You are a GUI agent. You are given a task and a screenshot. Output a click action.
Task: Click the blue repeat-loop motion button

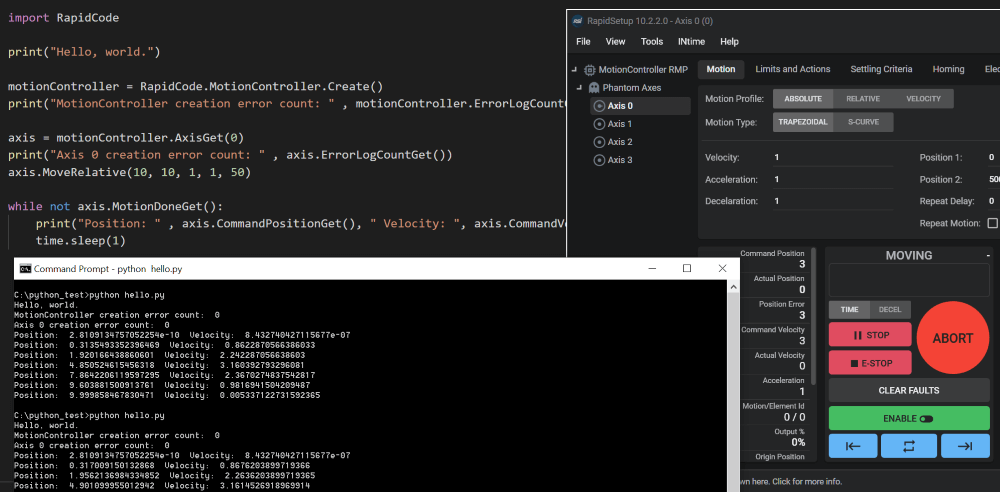(909, 446)
